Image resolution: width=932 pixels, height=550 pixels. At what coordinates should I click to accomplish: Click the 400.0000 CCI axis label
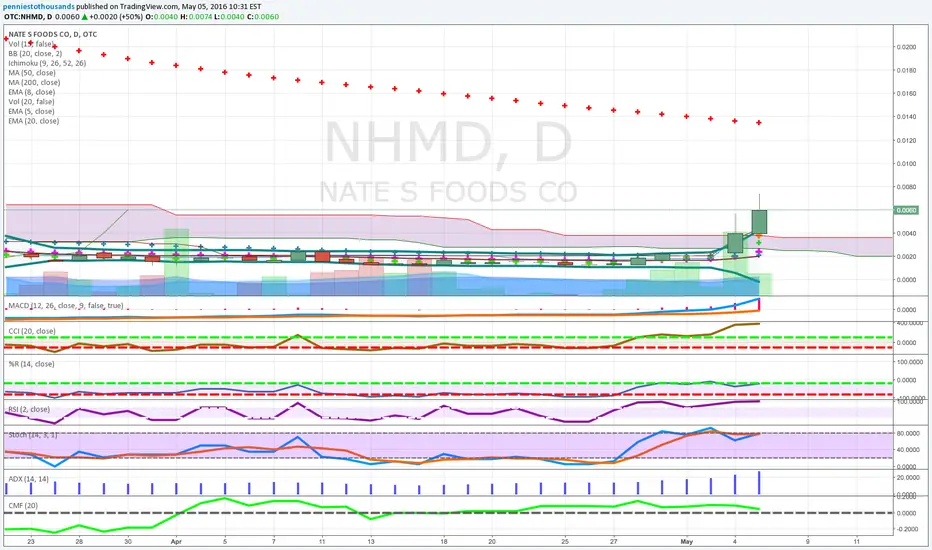click(x=909, y=323)
